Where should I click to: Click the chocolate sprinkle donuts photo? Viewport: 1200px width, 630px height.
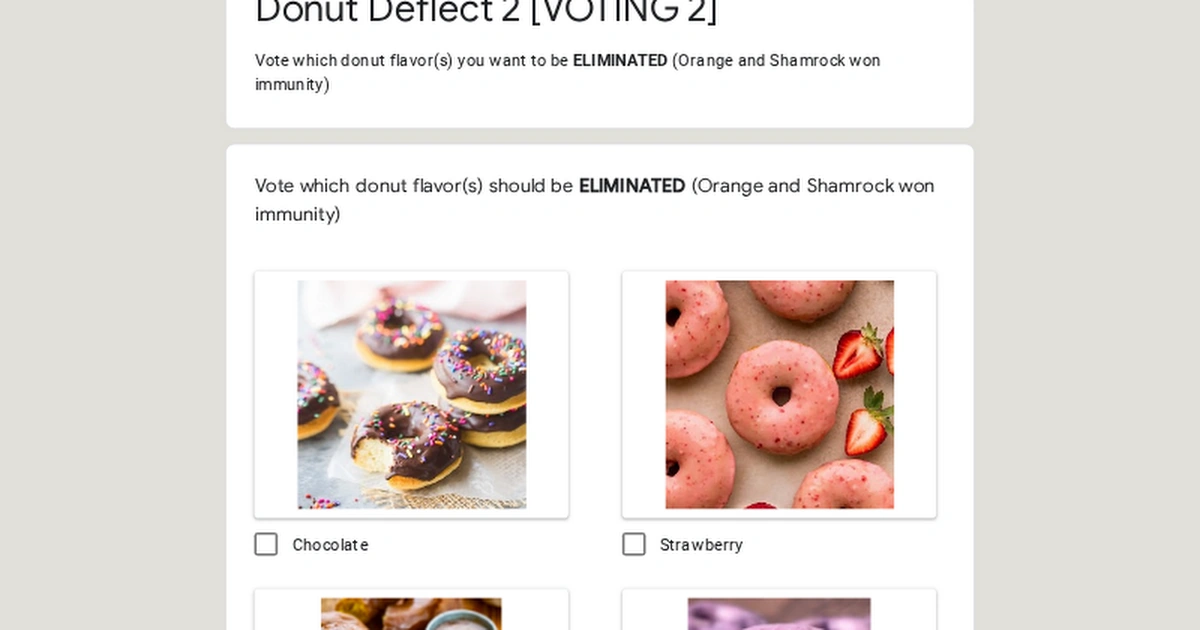click(x=411, y=393)
